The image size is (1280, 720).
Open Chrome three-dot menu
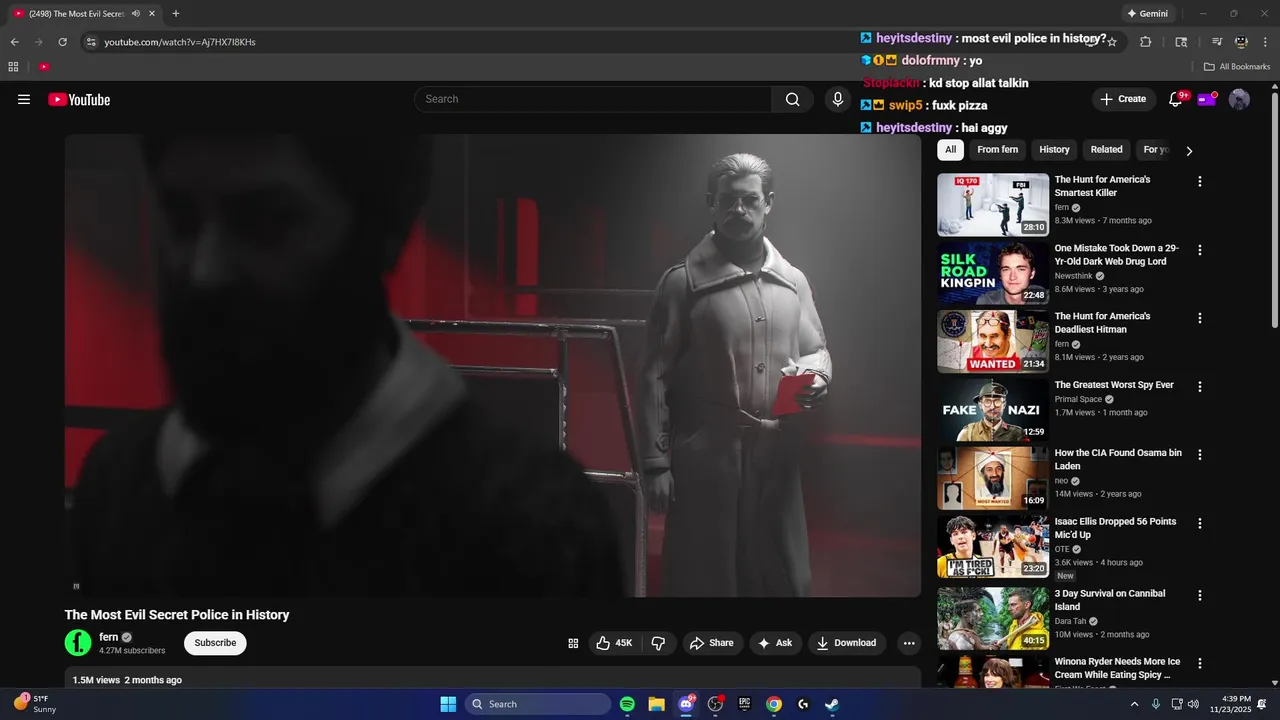(1265, 42)
